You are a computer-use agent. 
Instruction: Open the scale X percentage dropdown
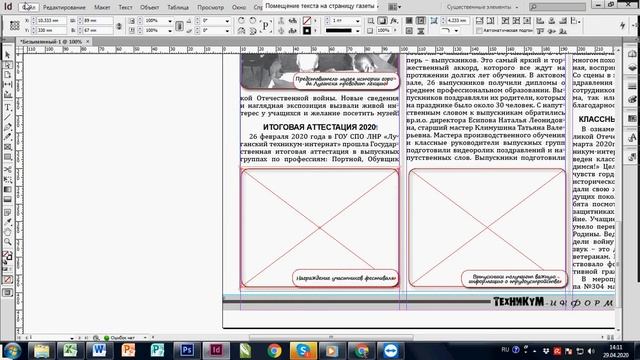(170, 20)
